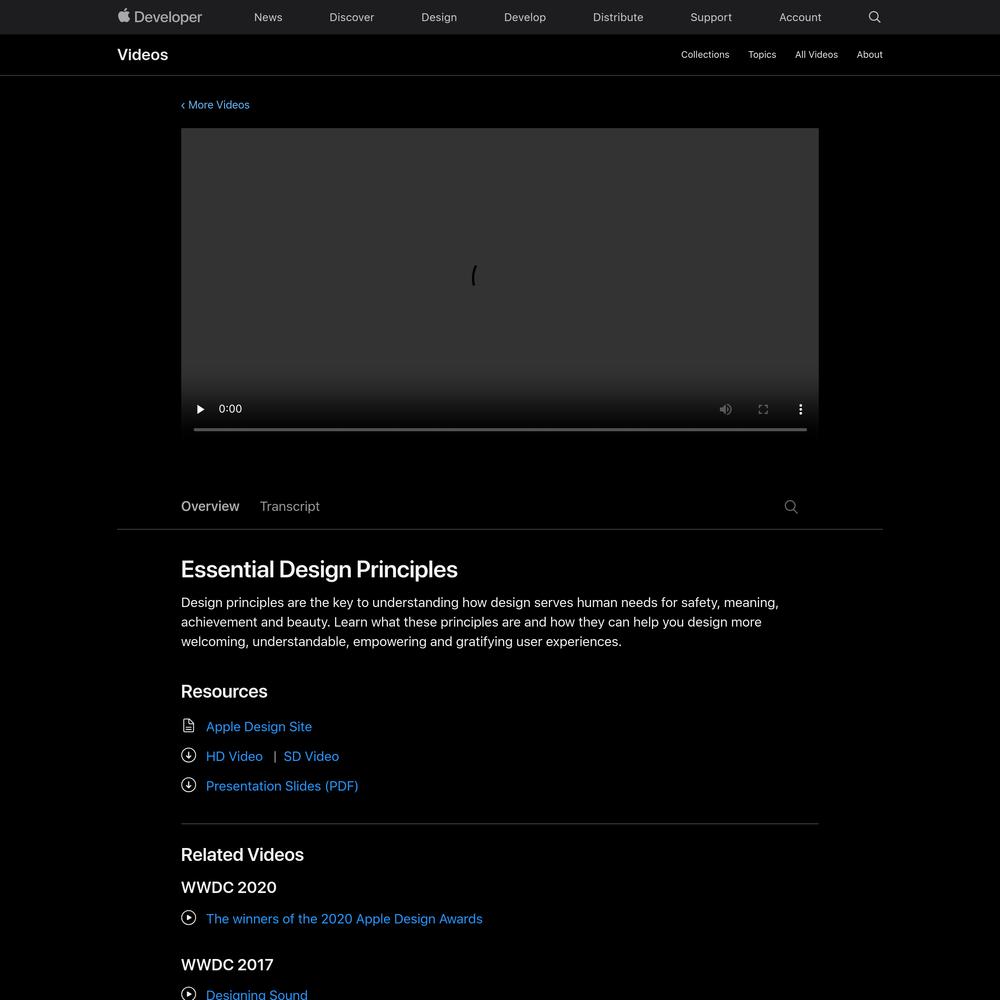Open the Design menu item
This screenshot has height=1000, width=1000.
click(439, 17)
